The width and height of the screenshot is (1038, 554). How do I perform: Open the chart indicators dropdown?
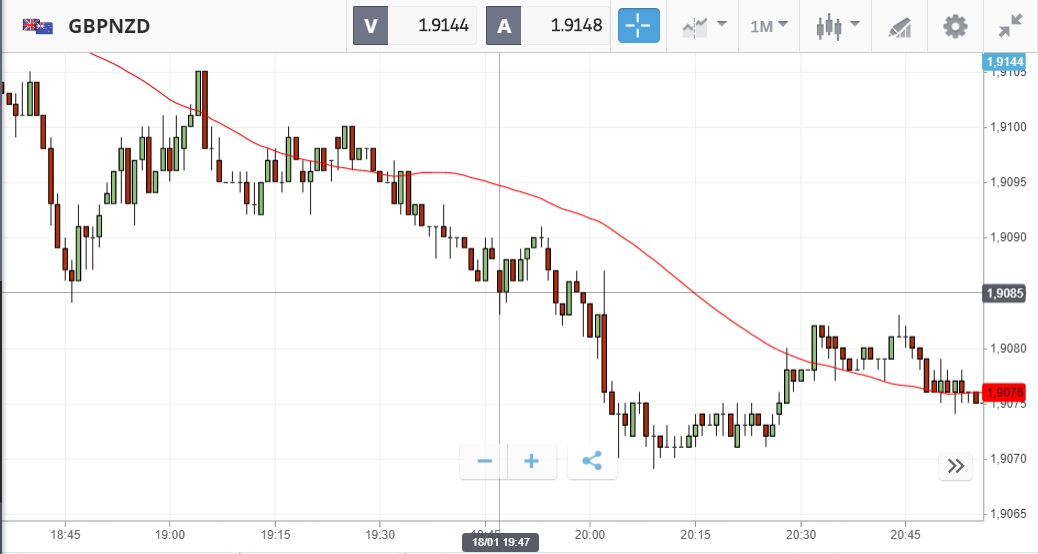pyautogui.click(x=702, y=26)
